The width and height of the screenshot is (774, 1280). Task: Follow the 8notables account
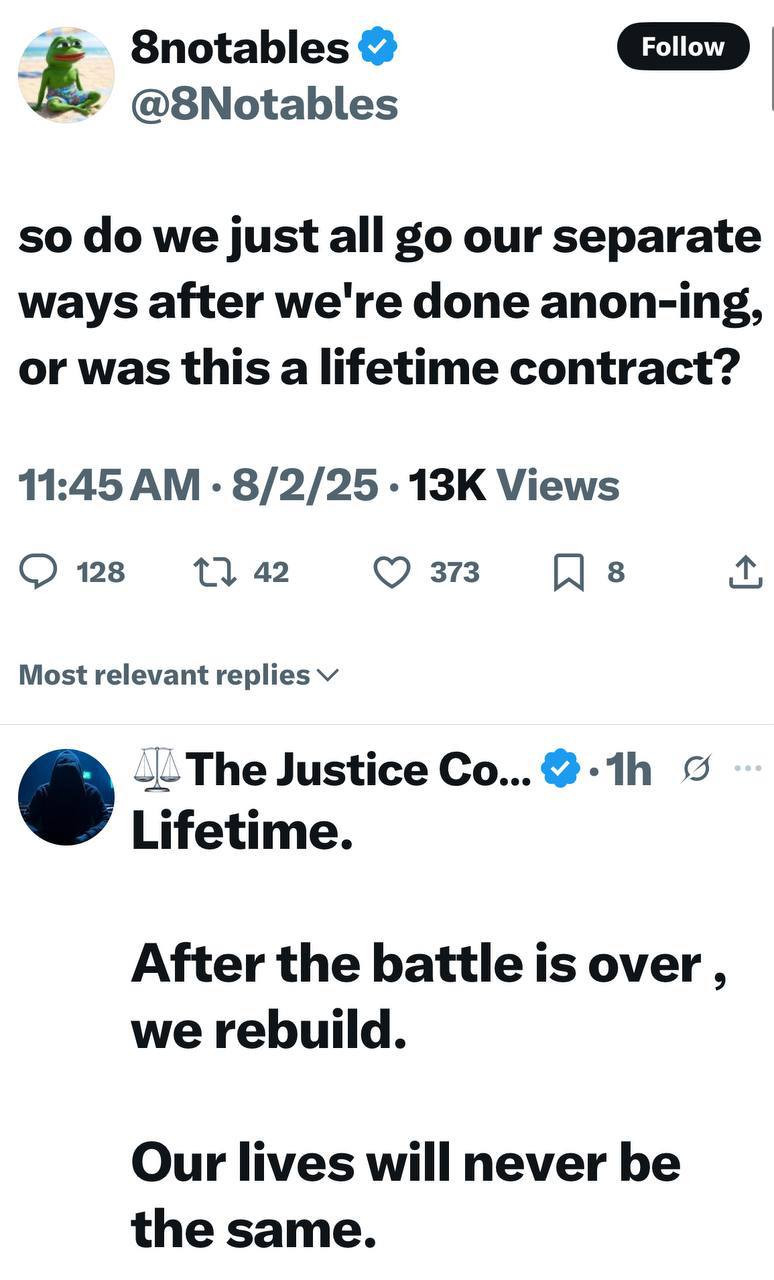point(683,46)
